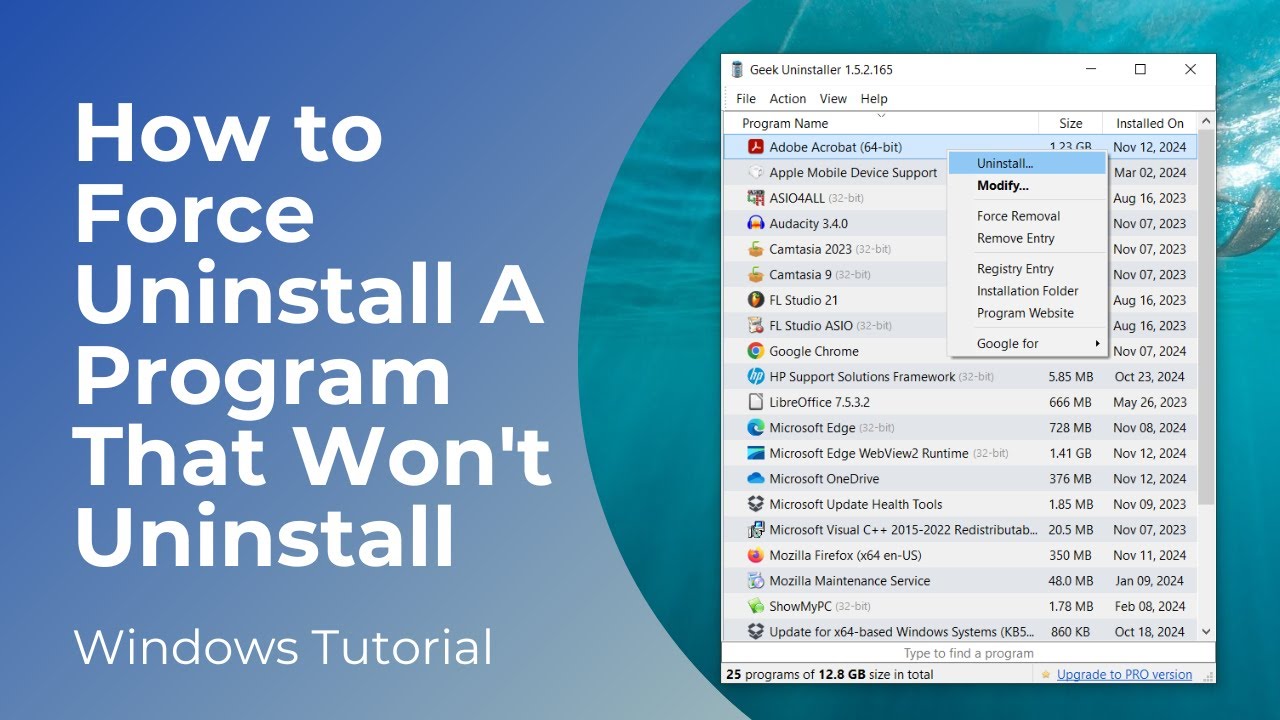Click the Oct 18, 2024 install date
1280x720 pixels.
click(1149, 632)
